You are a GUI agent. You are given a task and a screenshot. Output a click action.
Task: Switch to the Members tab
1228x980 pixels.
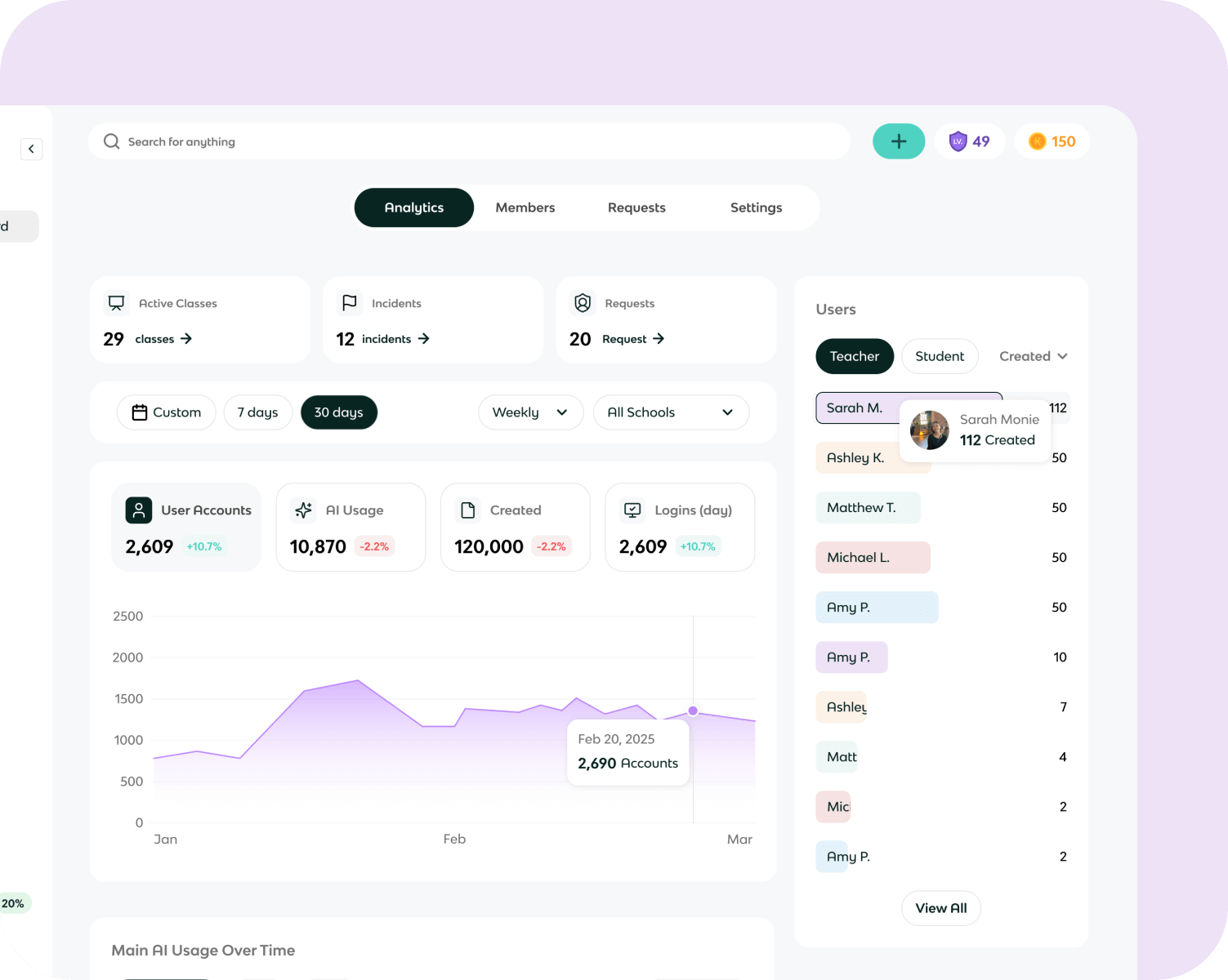(525, 207)
